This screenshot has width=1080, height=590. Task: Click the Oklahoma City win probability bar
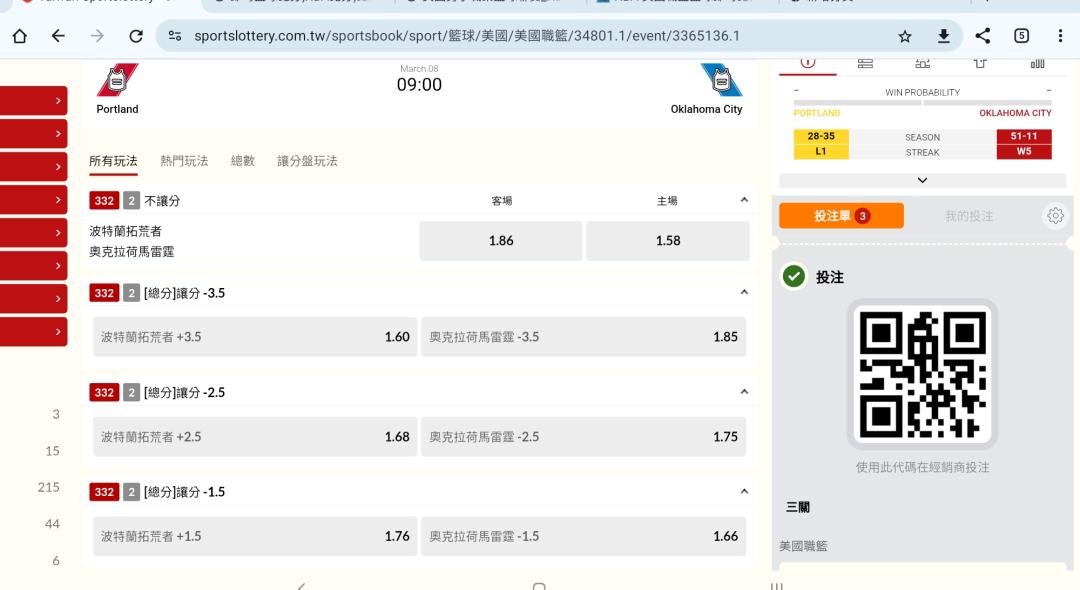click(988, 103)
